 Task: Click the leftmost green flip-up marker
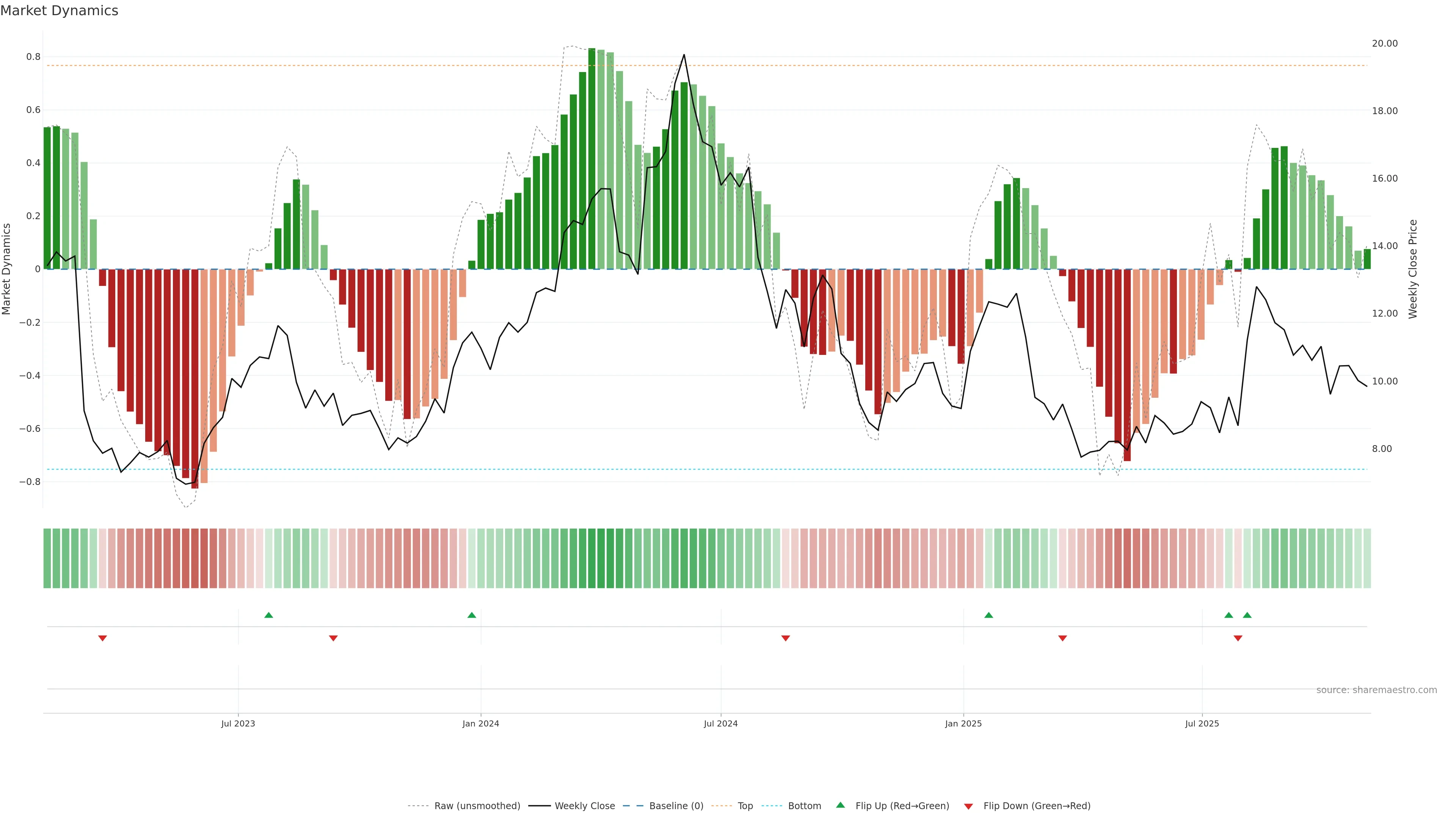click(268, 615)
